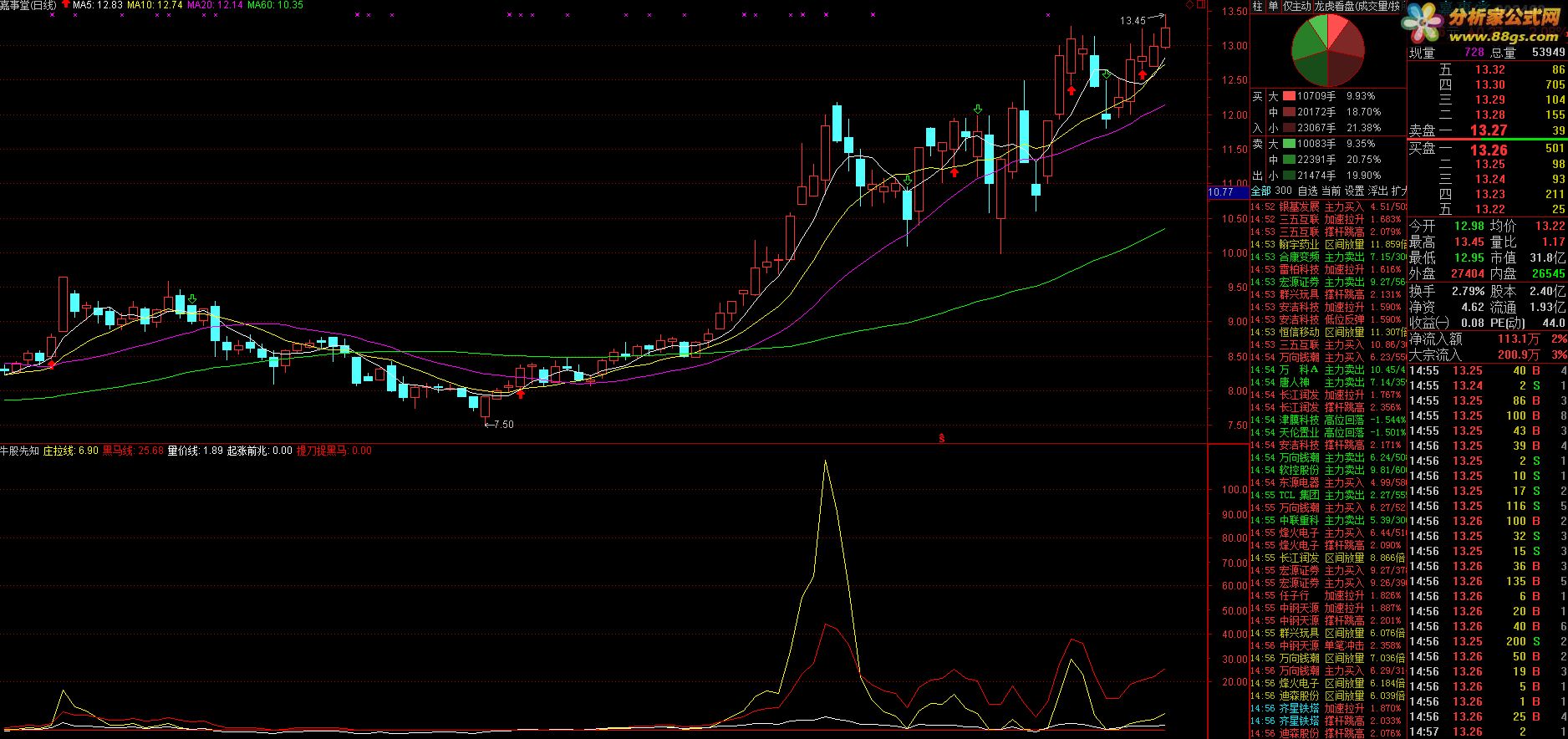
Task: Click the MA10: 12.74 label
Action: coord(155,5)
